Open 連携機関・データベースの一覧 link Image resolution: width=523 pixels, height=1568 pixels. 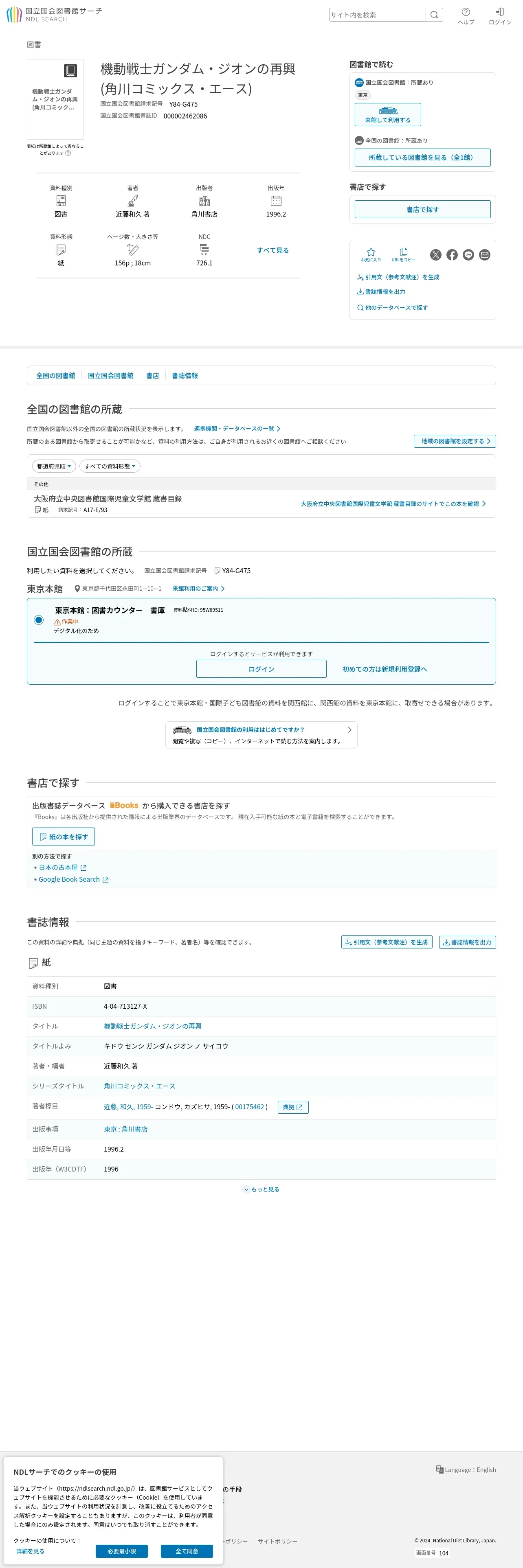click(x=237, y=429)
